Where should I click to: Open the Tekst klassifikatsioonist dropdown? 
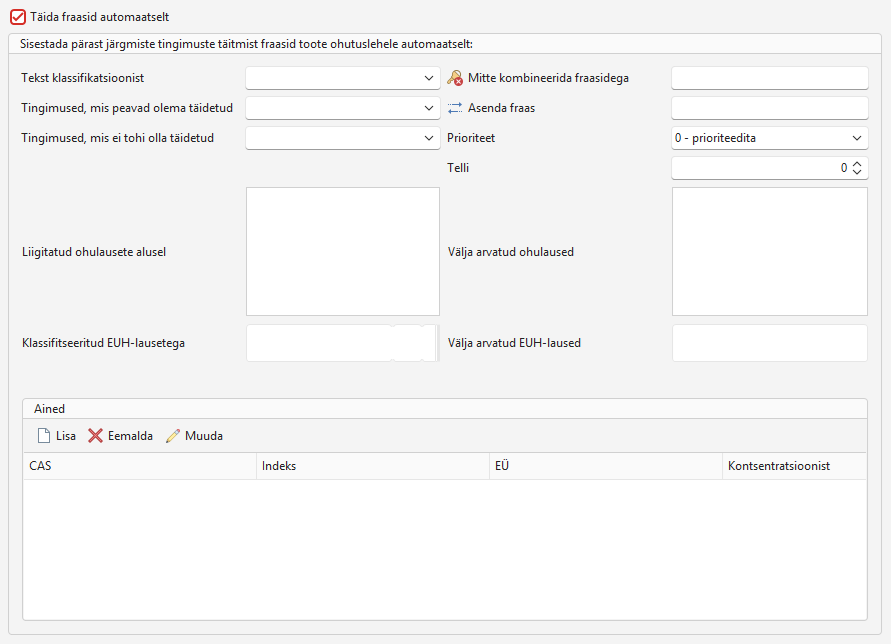(x=343, y=78)
